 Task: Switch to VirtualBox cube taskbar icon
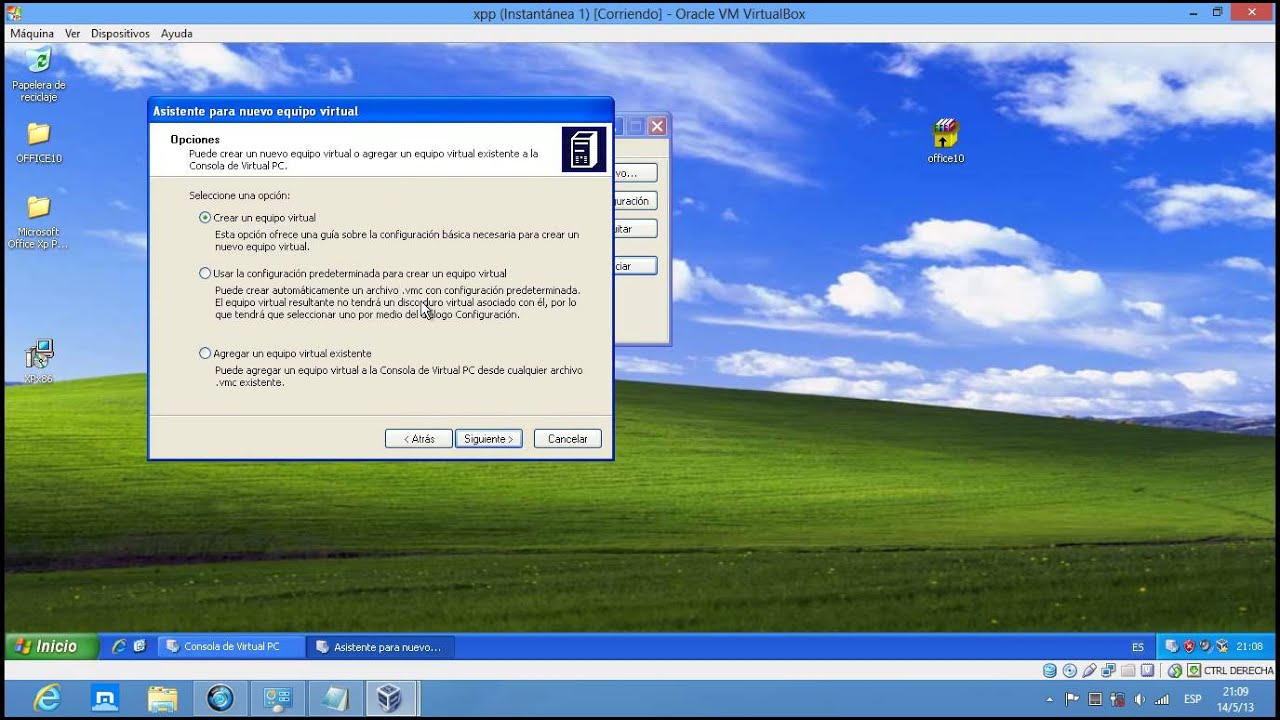pyautogui.click(x=389, y=698)
